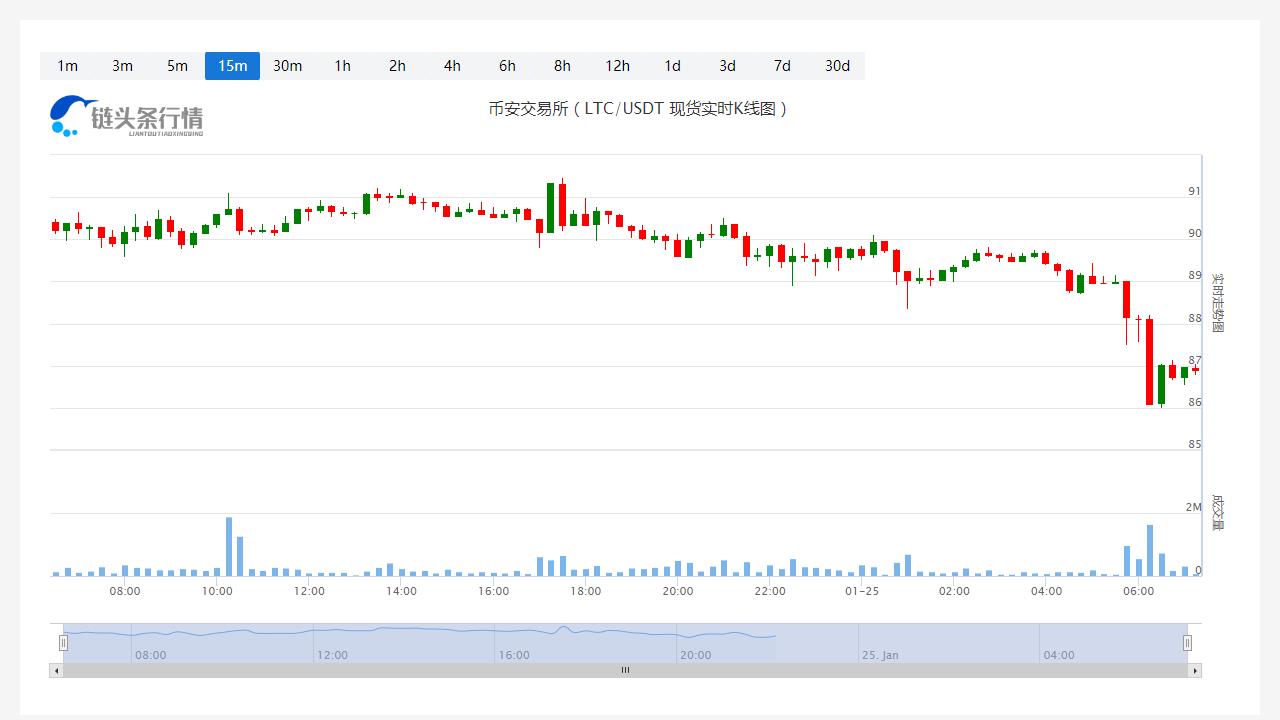The image size is (1280, 720).
Task: Select the 12h interval tab
Action: [x=617, y=66]
